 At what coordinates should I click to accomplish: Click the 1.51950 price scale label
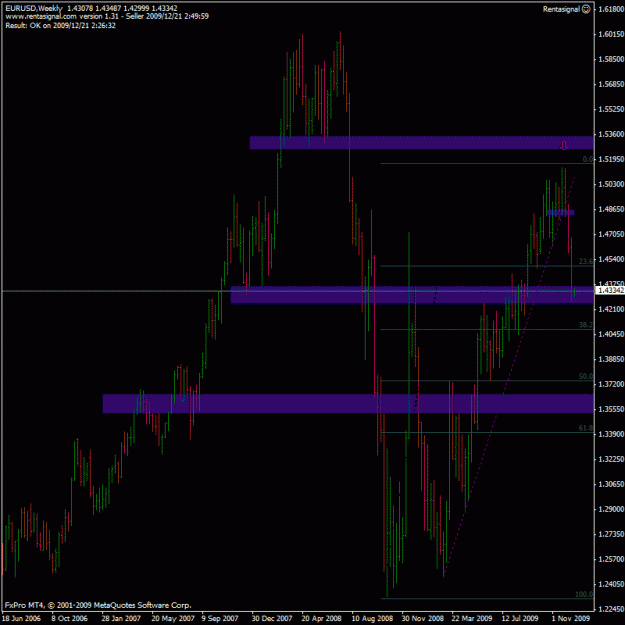coord(611,159)
